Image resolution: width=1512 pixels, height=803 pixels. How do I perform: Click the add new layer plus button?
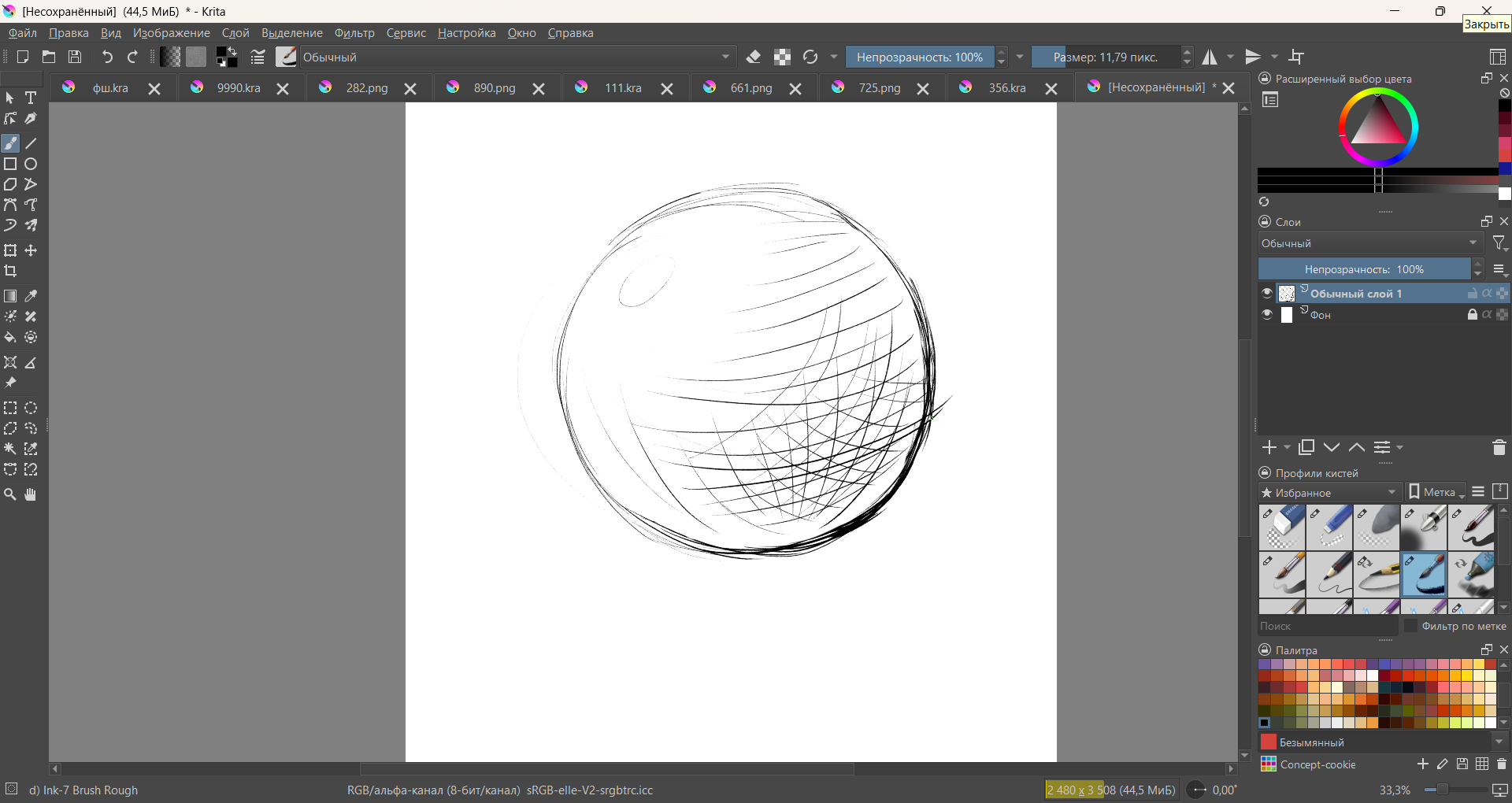[x=1269, y=448]
